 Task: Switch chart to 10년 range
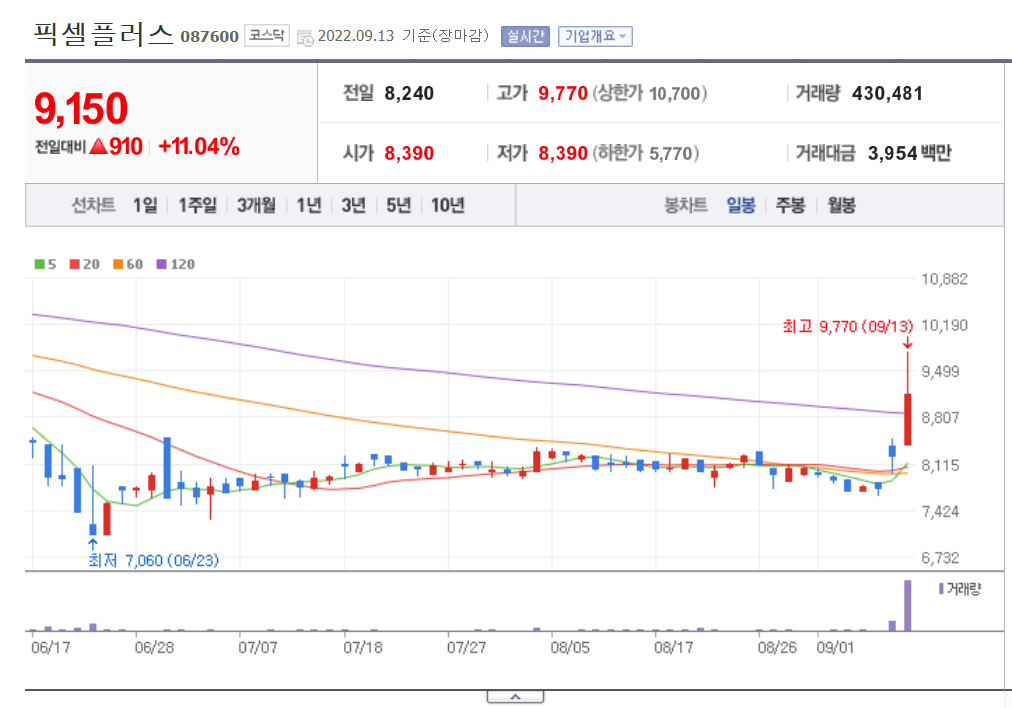[448, 205]
